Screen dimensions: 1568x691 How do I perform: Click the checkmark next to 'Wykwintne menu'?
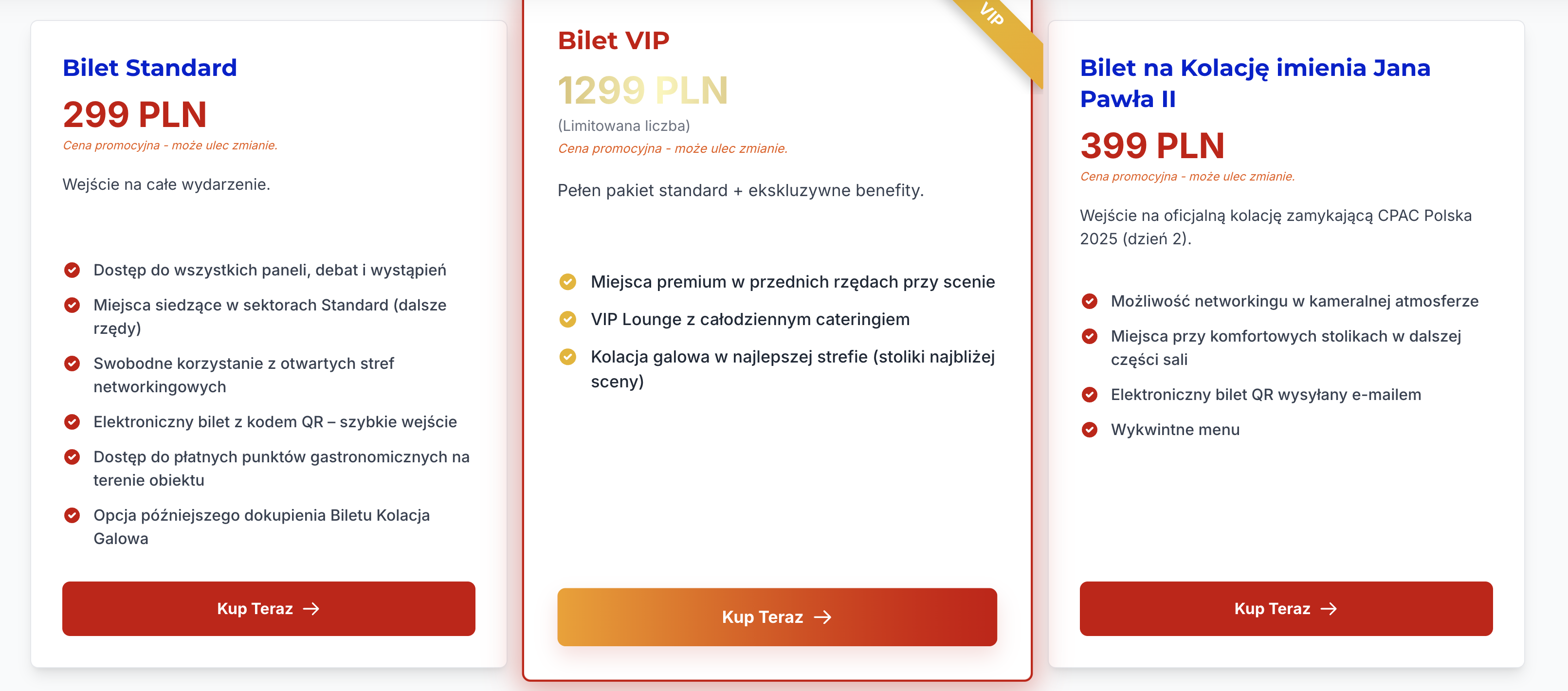click(1089, 430)
